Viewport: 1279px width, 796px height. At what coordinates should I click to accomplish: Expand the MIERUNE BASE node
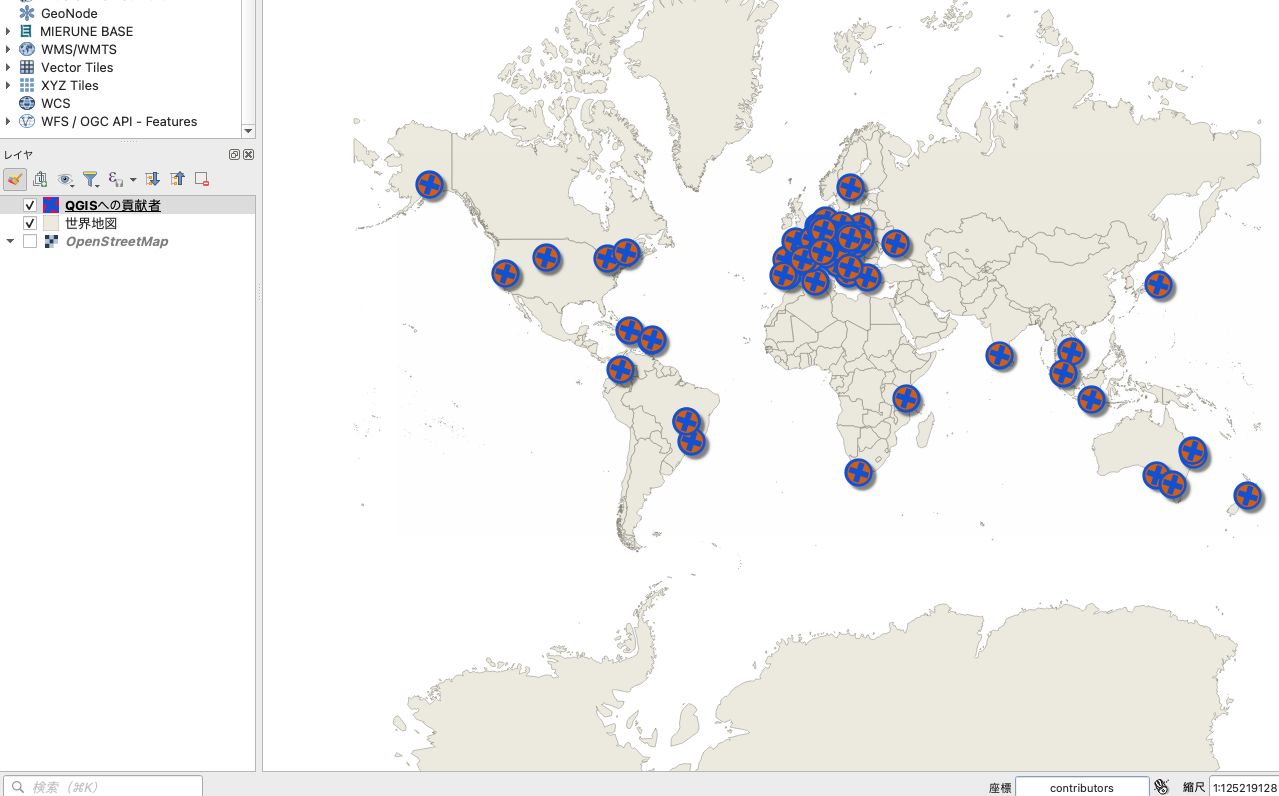click(x=8, y=31)
